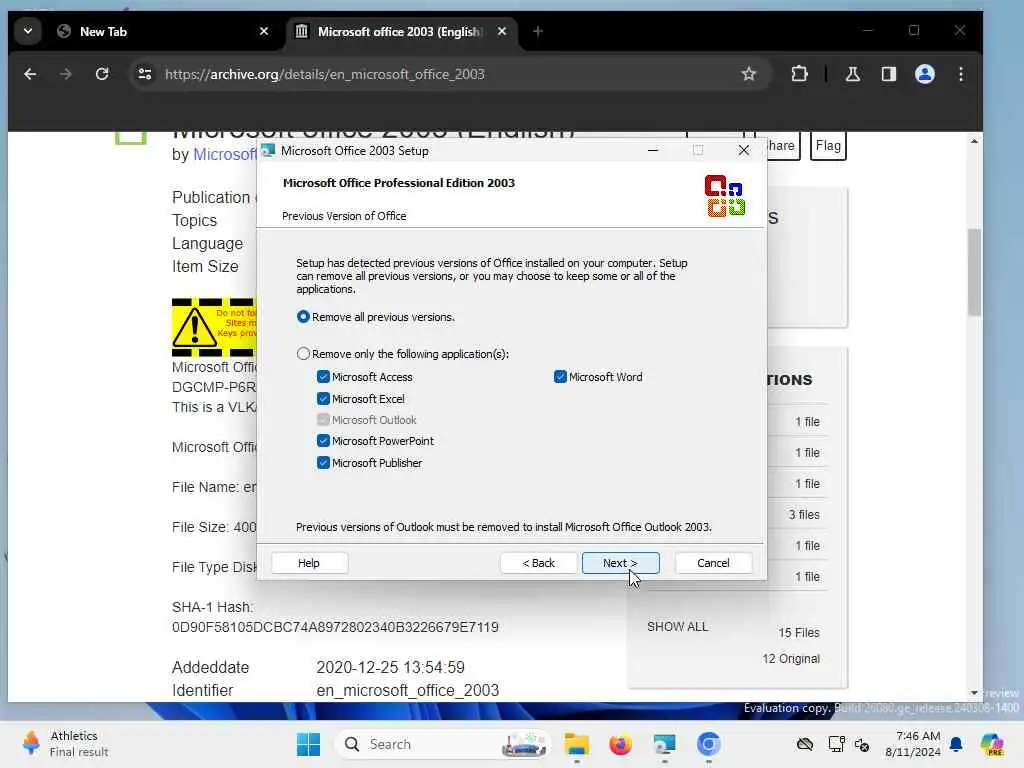1024x768 pixels.
Task: Open the Chrome extensions puzzle icon
Action: point(799,74)
